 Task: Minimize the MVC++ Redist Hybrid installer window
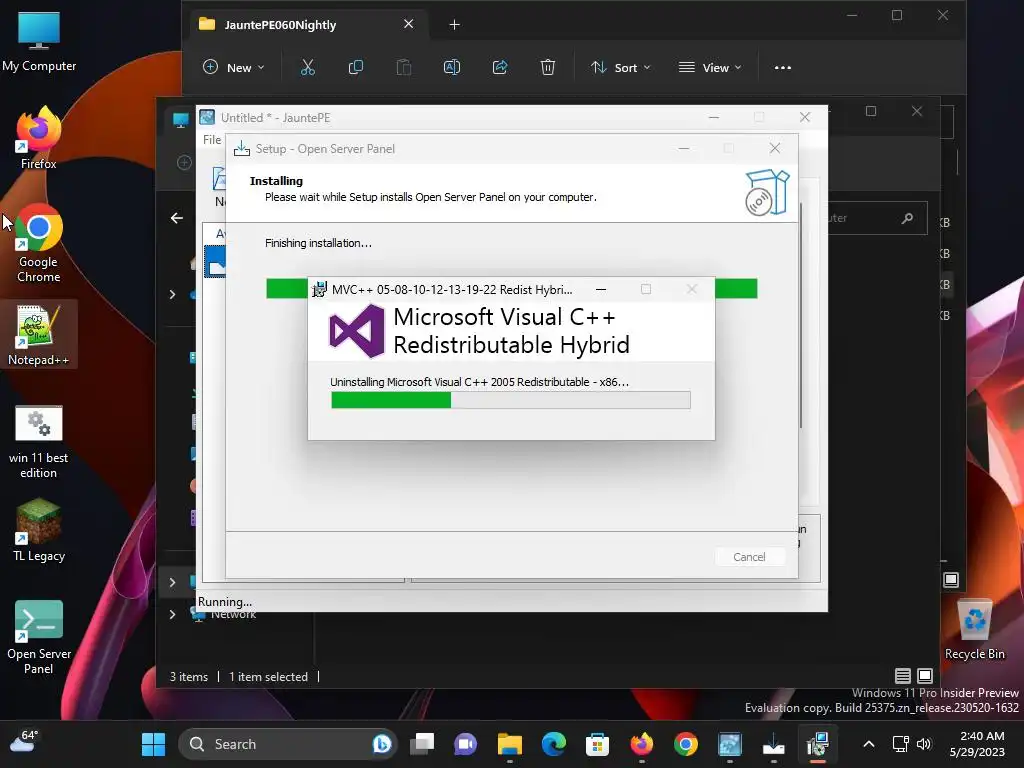(x=601, y=289)
